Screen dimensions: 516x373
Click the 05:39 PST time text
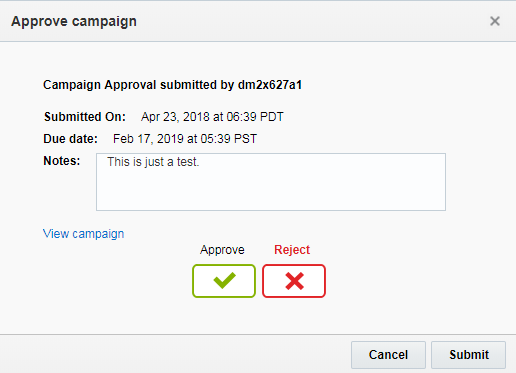[229, 139]
